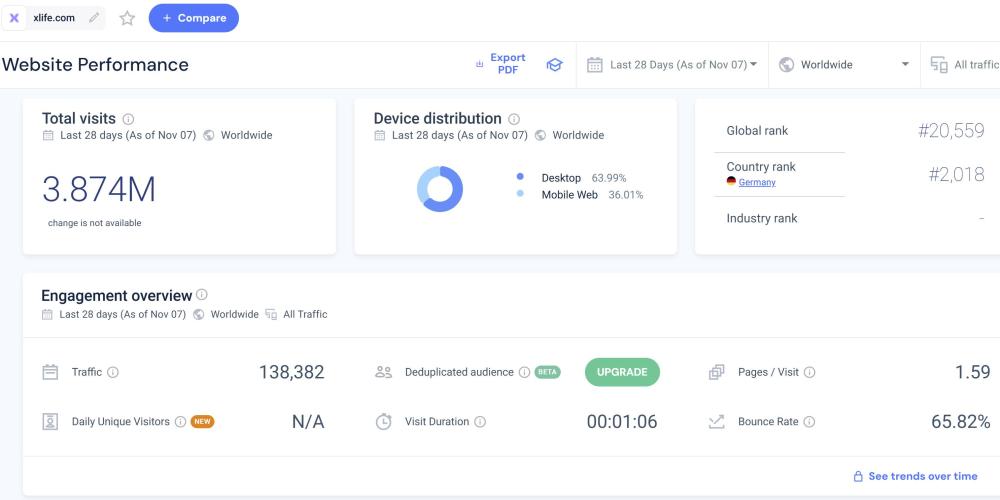Click info icon beside Daily Unique Visitors

(x=180, y=422)
